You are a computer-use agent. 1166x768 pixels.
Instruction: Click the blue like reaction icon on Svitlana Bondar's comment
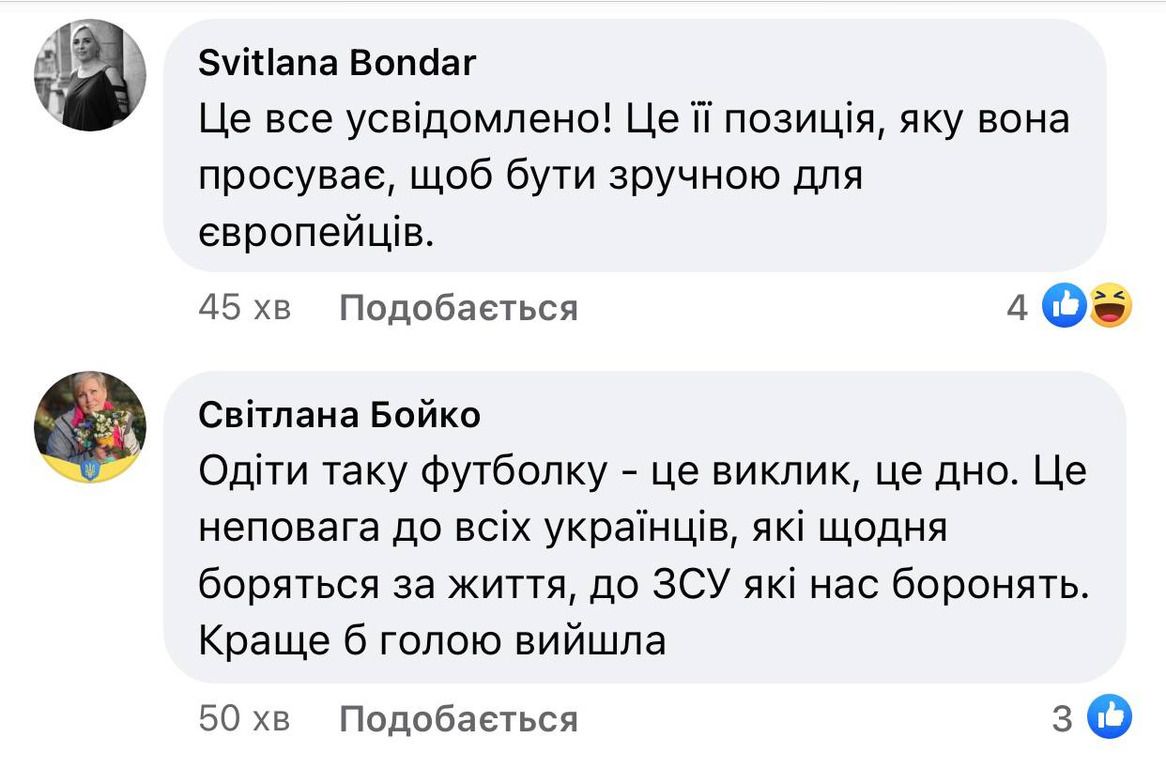(x=1065, y=307)
